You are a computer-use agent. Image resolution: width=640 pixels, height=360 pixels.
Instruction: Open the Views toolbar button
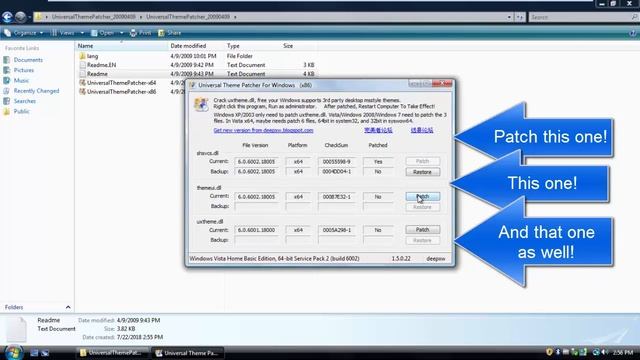pyautogui.click(x=64, y=33)
